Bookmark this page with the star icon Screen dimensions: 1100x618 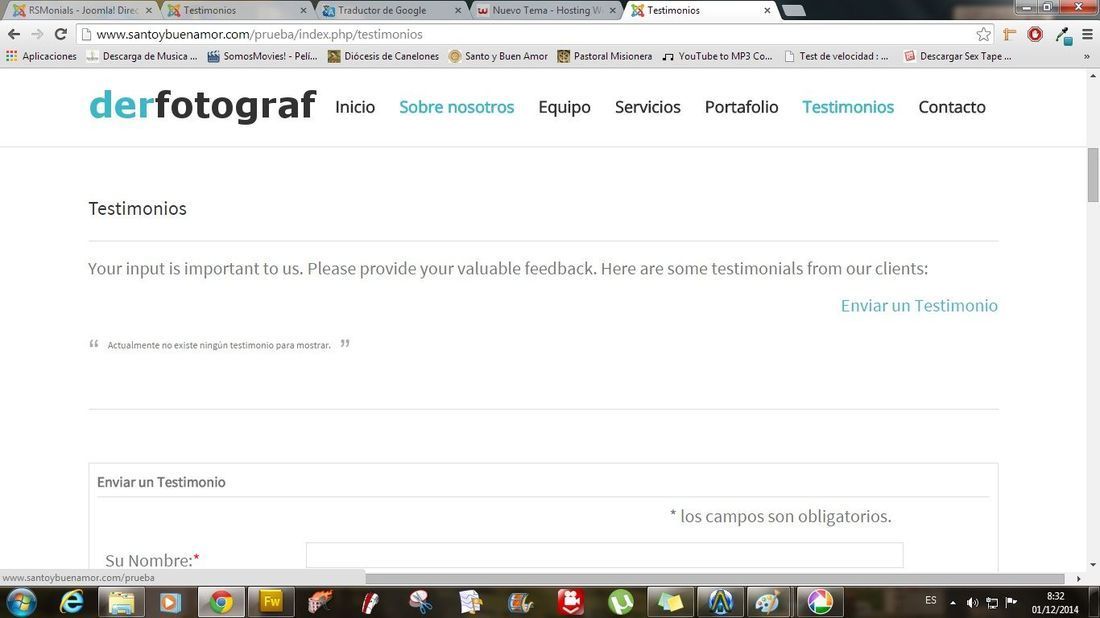[984, 34]
